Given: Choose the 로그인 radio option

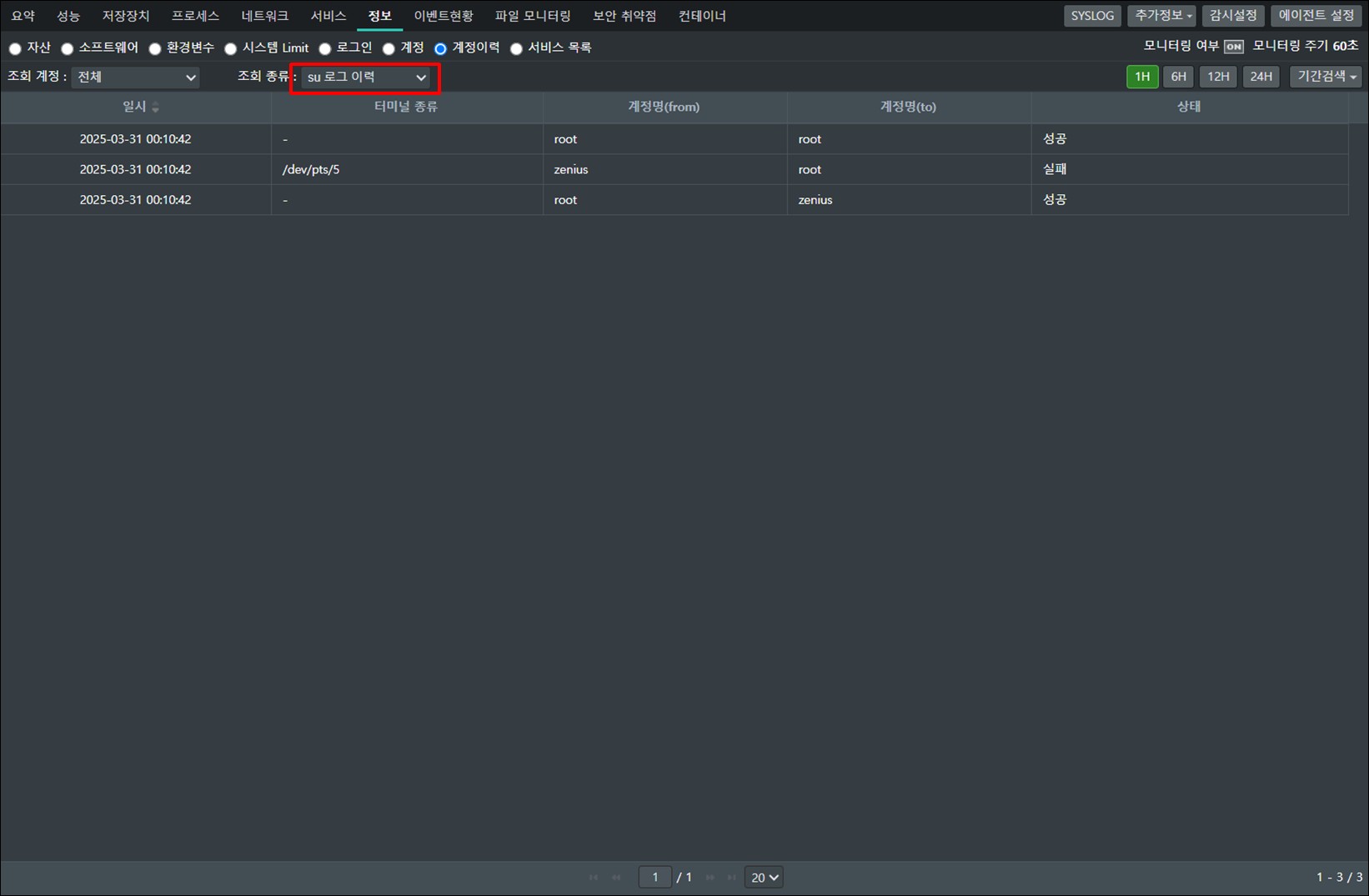Looking at the screenshot, I should click(325, 48).
